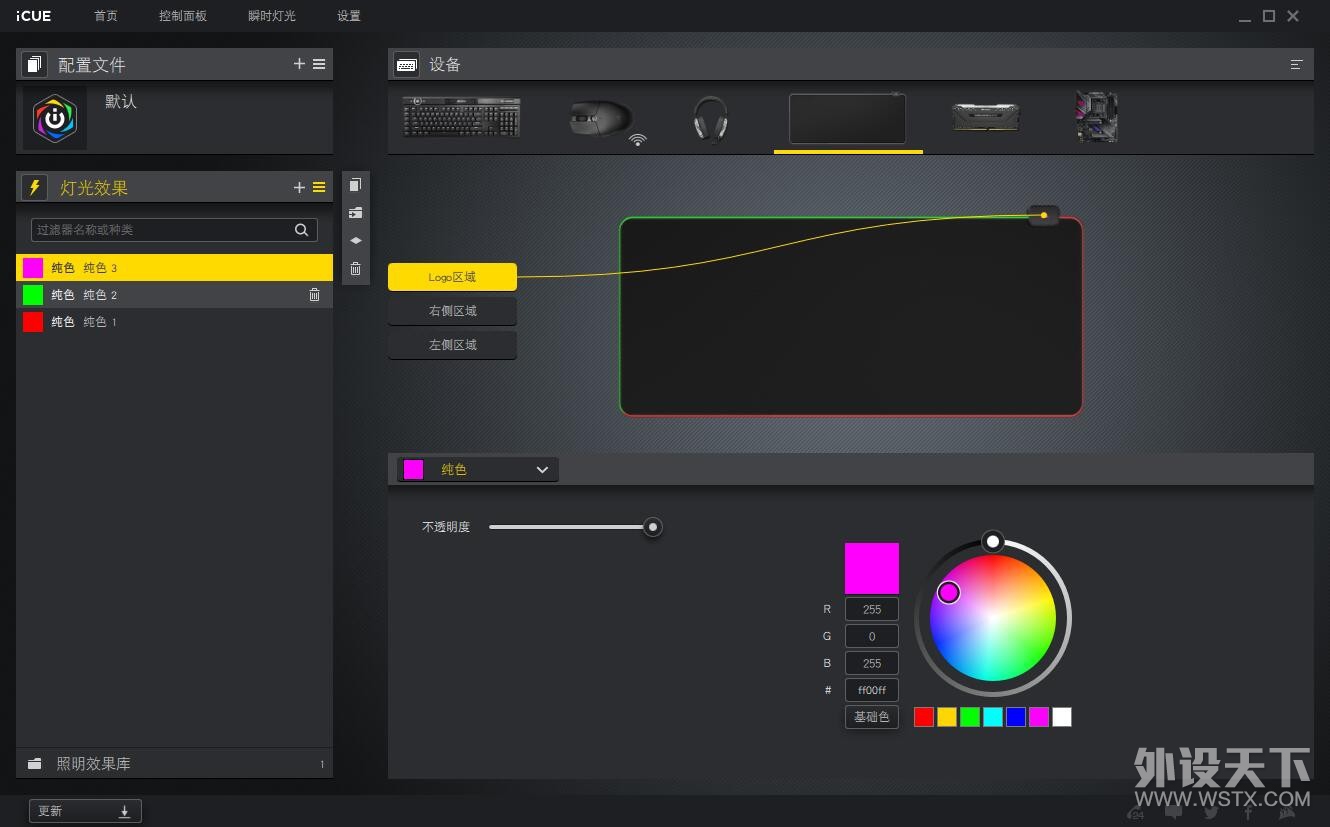
Task: Expand the 照明效果库 panel
Action: point(174,763)
